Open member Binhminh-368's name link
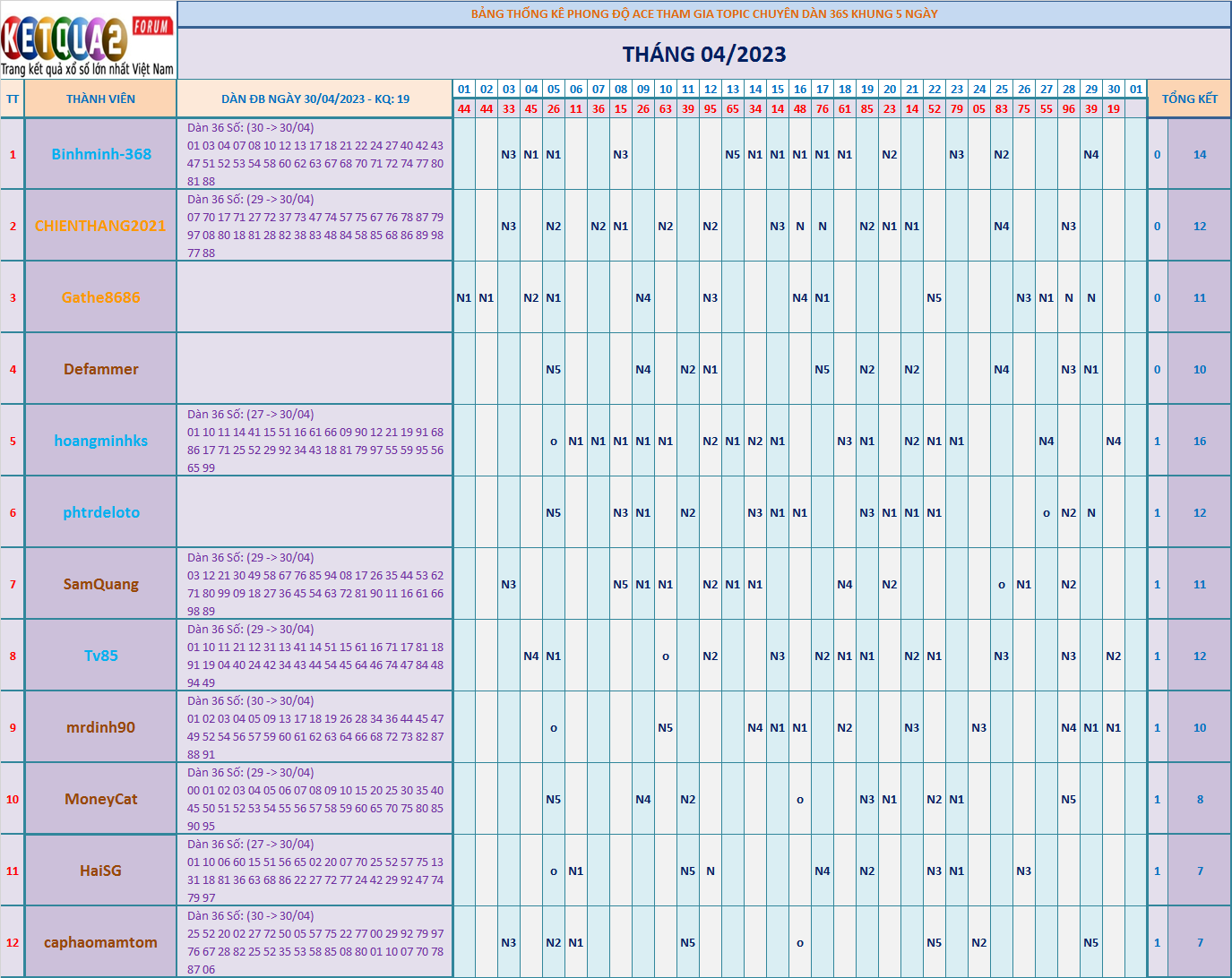The height and width of the screenshot is (978, 1232). 101,154
